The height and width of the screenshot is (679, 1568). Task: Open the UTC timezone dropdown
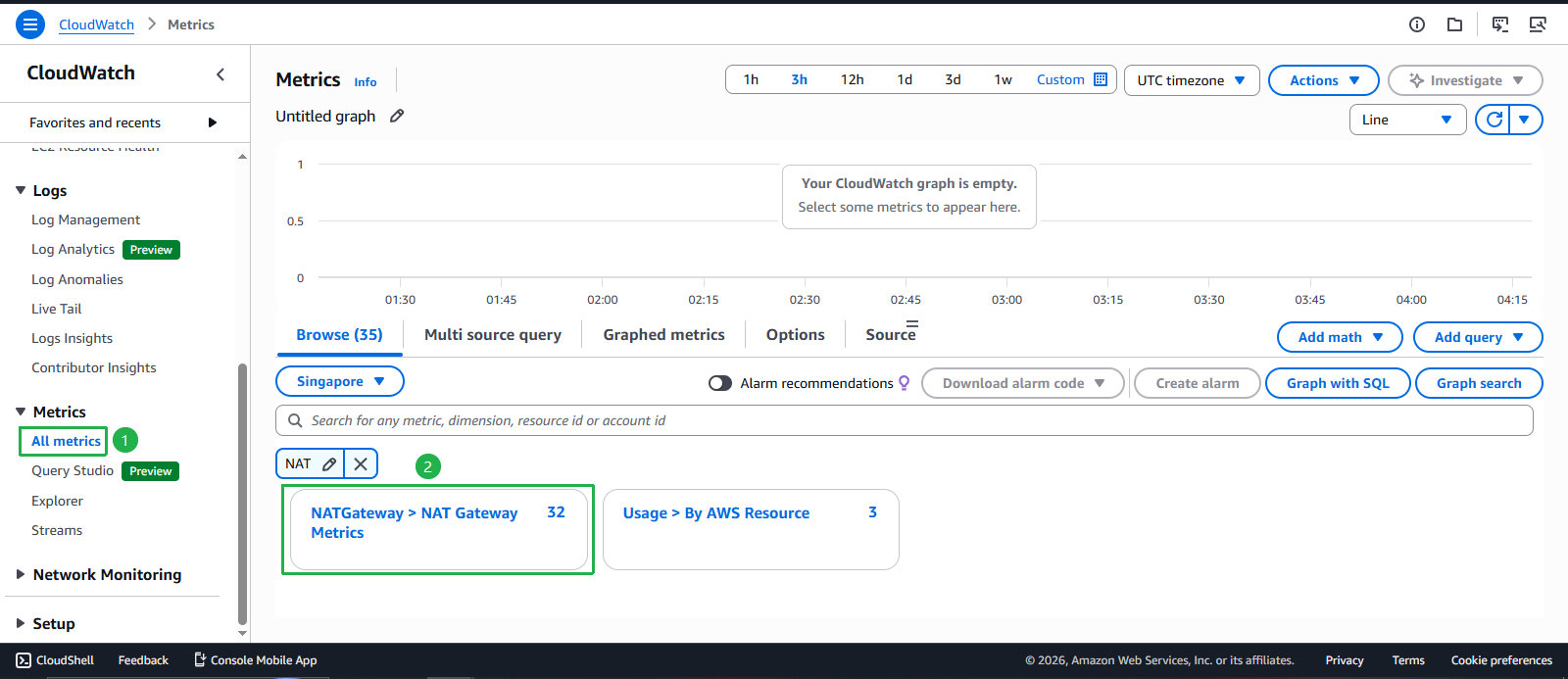1192,80
